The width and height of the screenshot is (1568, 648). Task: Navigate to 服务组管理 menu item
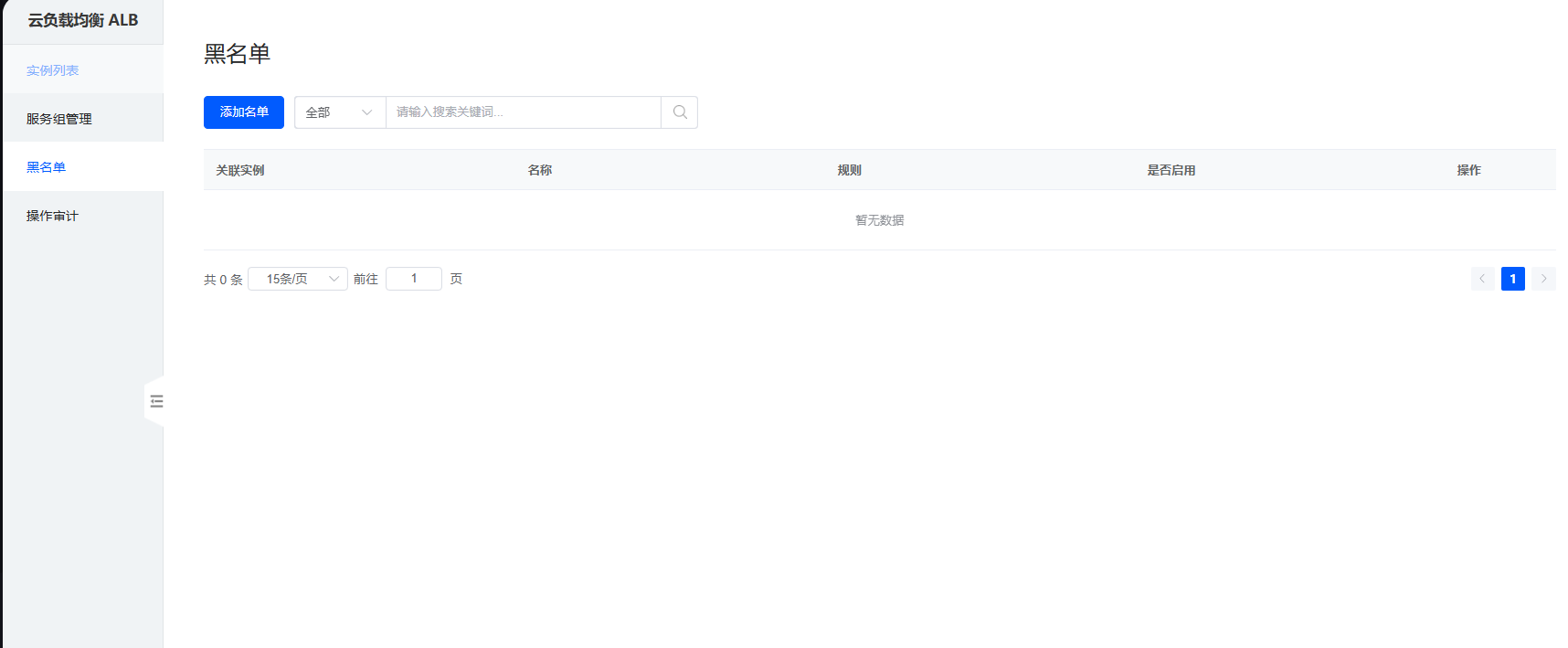click(x=59, y=119)
